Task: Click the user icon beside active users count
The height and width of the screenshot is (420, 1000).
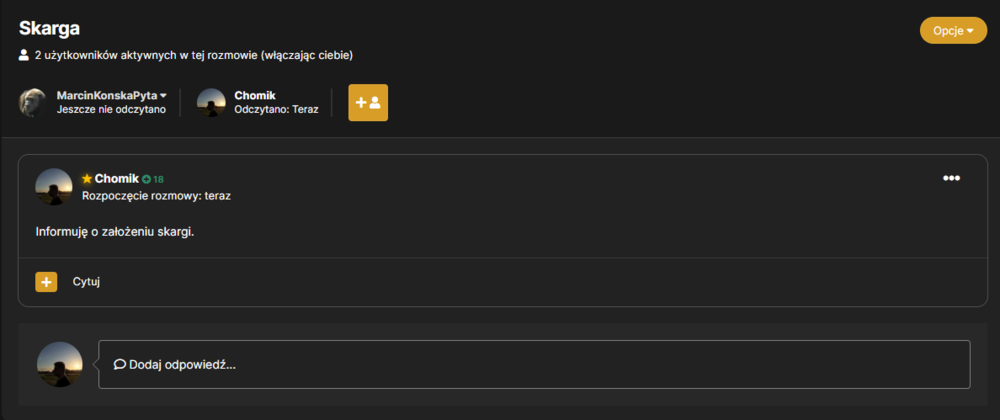Action: click(24, 55)
